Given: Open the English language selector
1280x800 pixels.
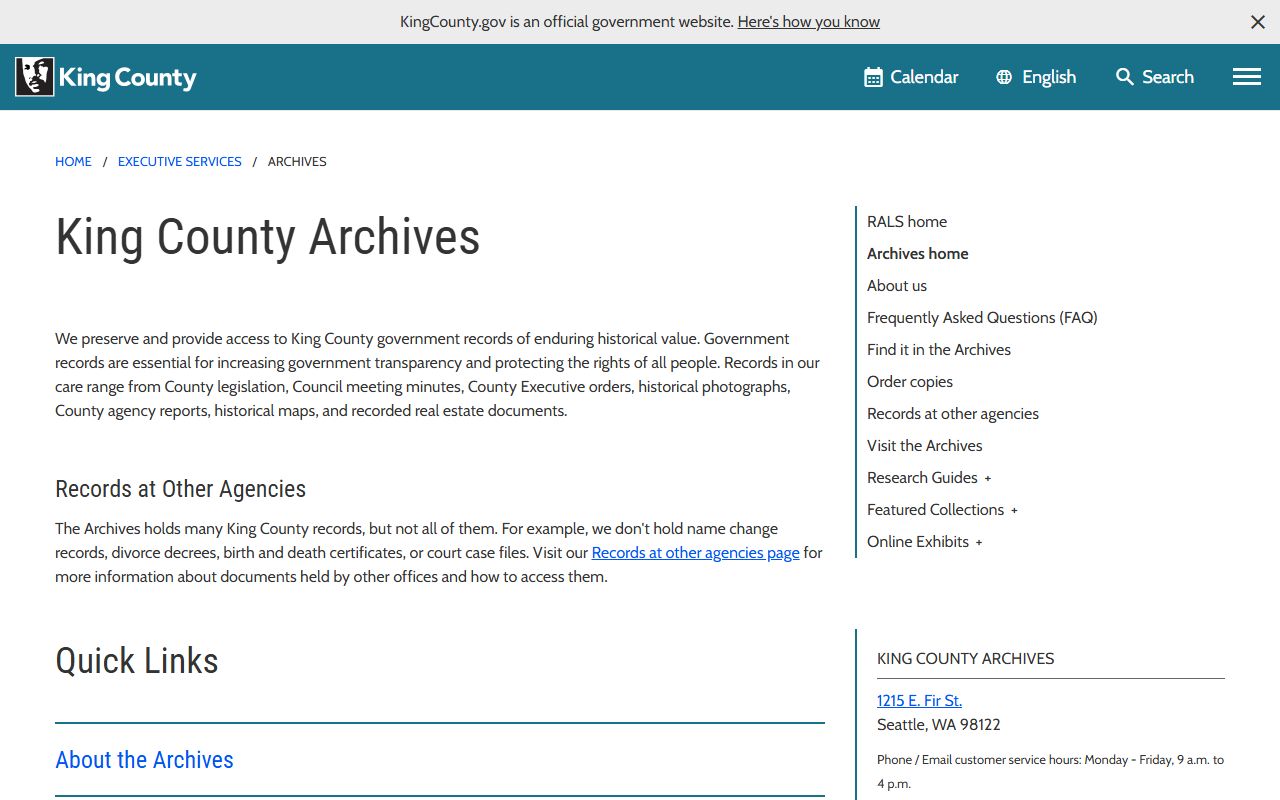Looking at the screenshot, I should click(x=1036, y=77).
